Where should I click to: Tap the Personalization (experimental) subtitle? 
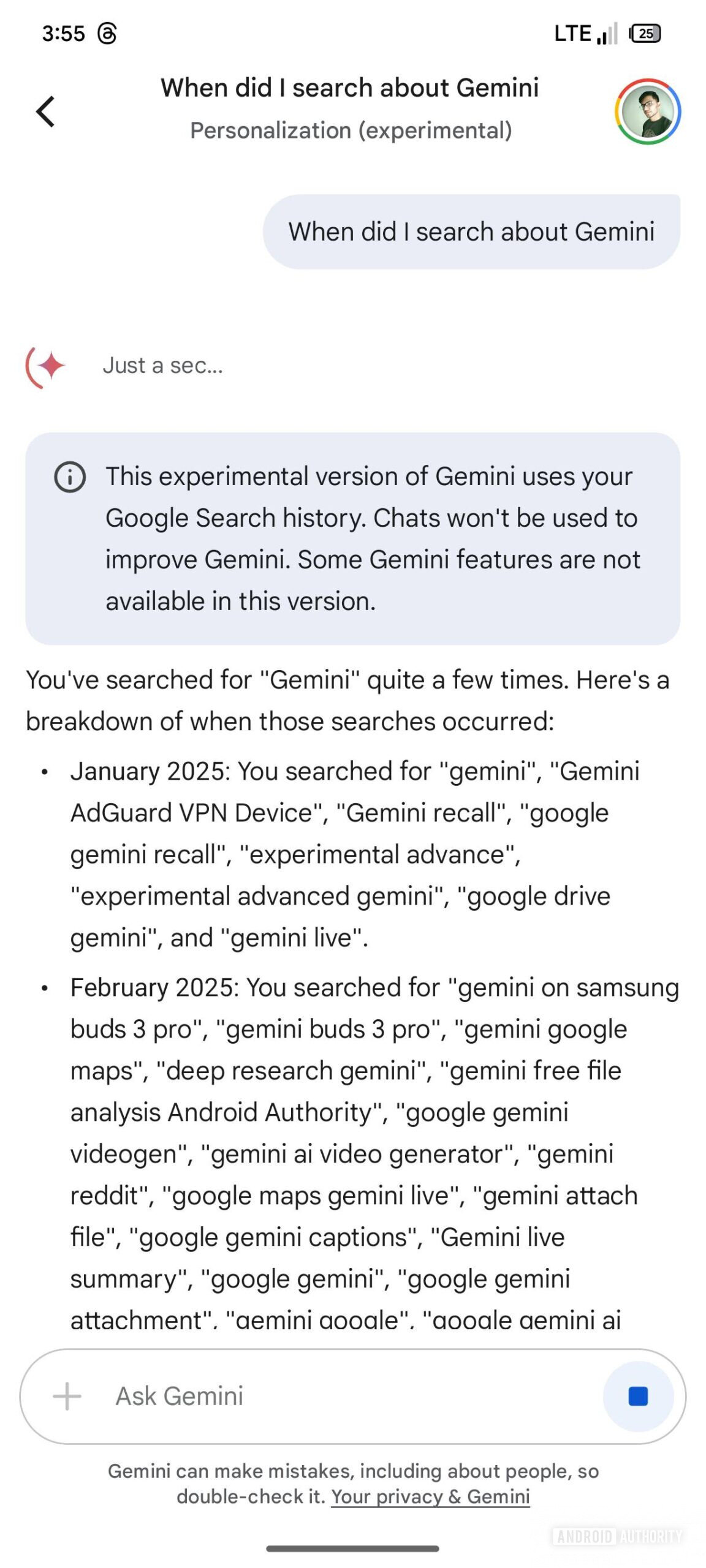(351, 130)
